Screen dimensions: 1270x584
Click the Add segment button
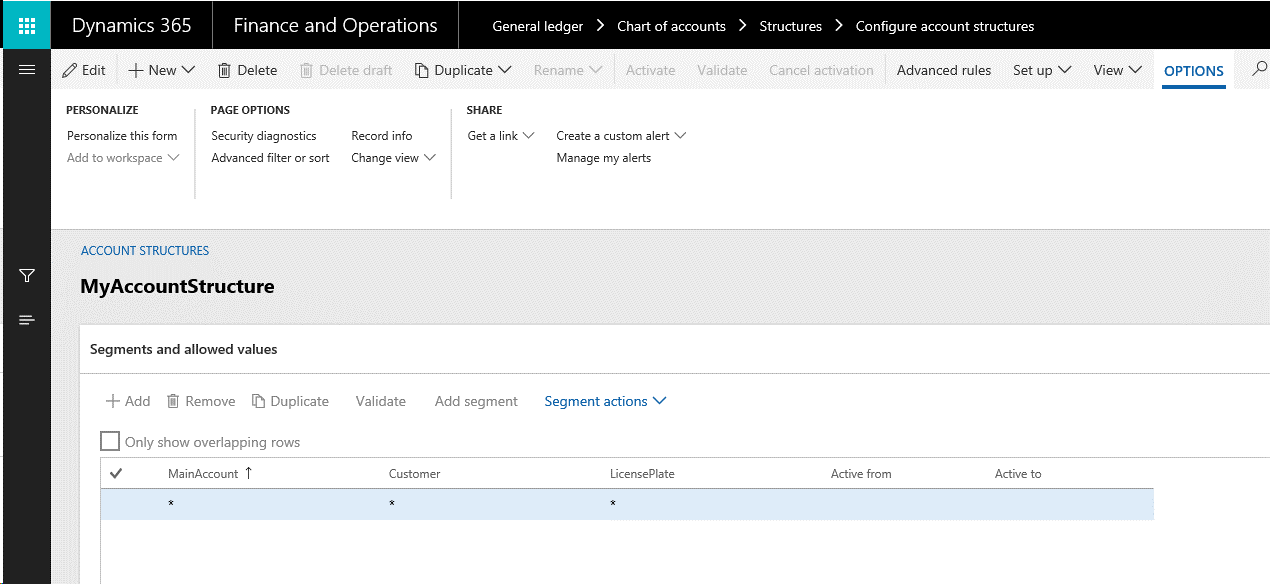coord(476,401)
